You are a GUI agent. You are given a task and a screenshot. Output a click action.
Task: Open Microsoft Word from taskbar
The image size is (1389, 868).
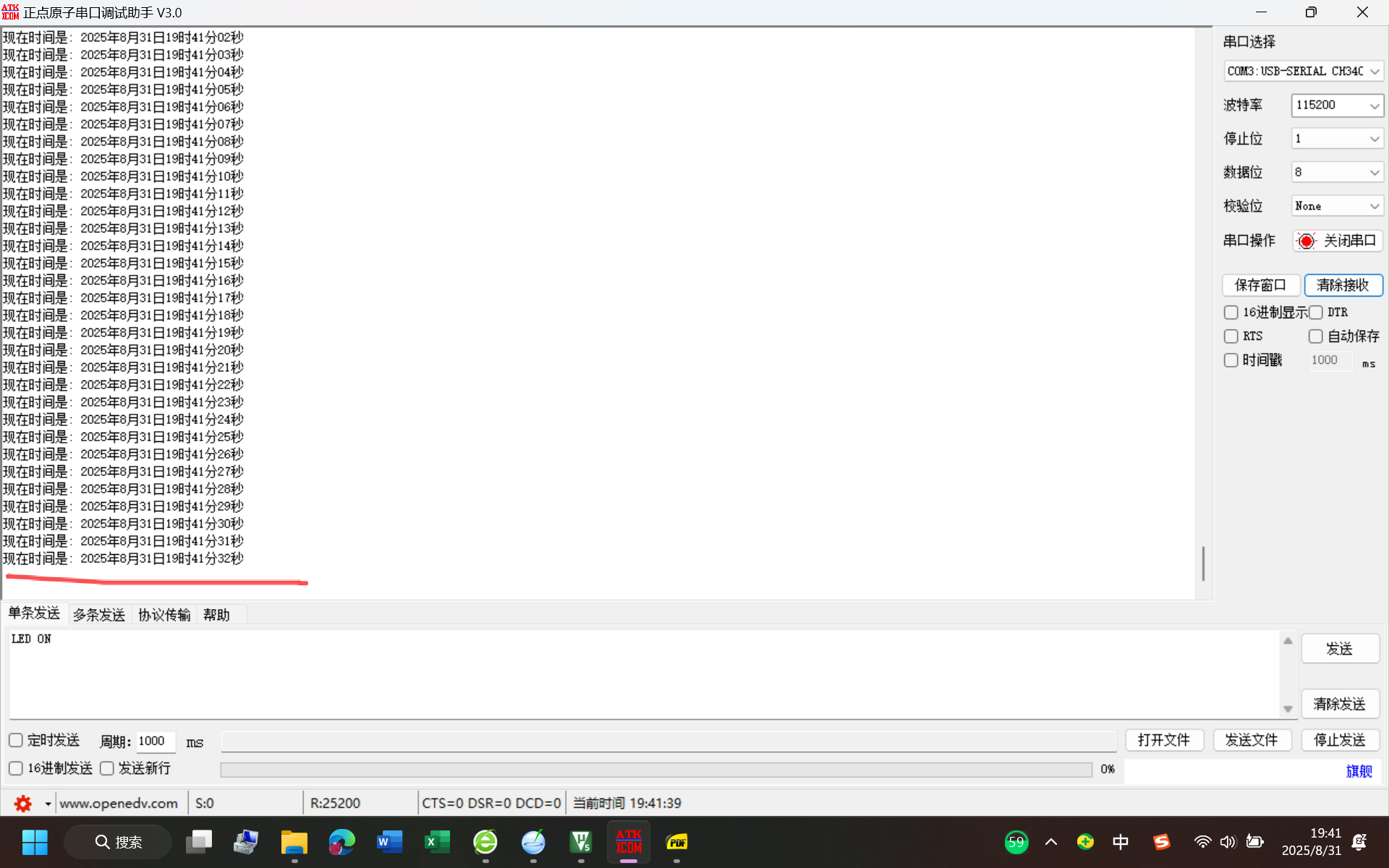coord(390,842)
